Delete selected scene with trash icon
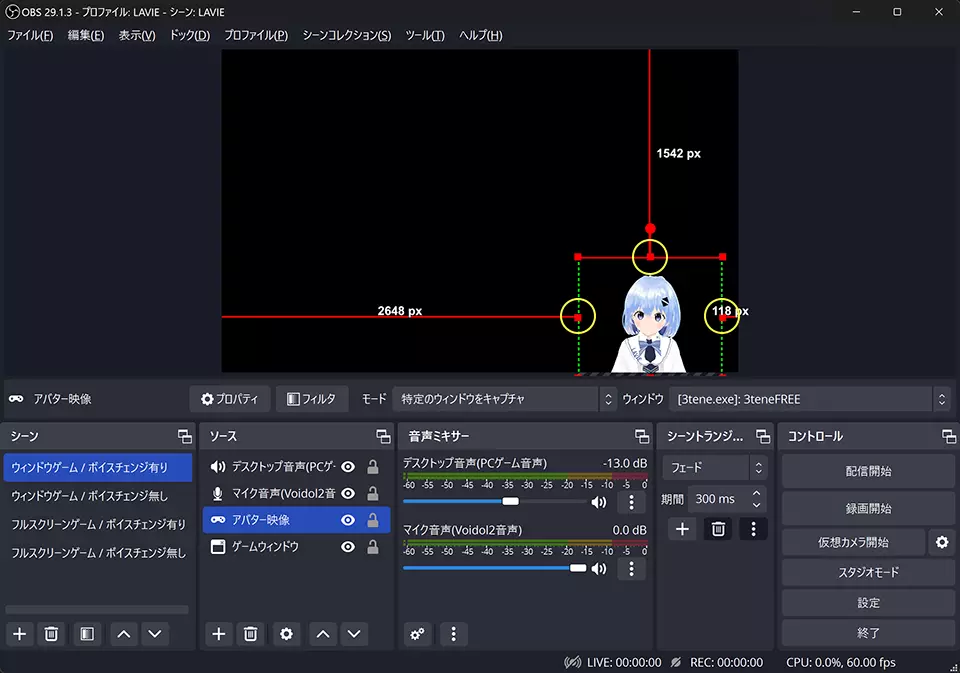960x673 pixels. click(x=51, y=634)
